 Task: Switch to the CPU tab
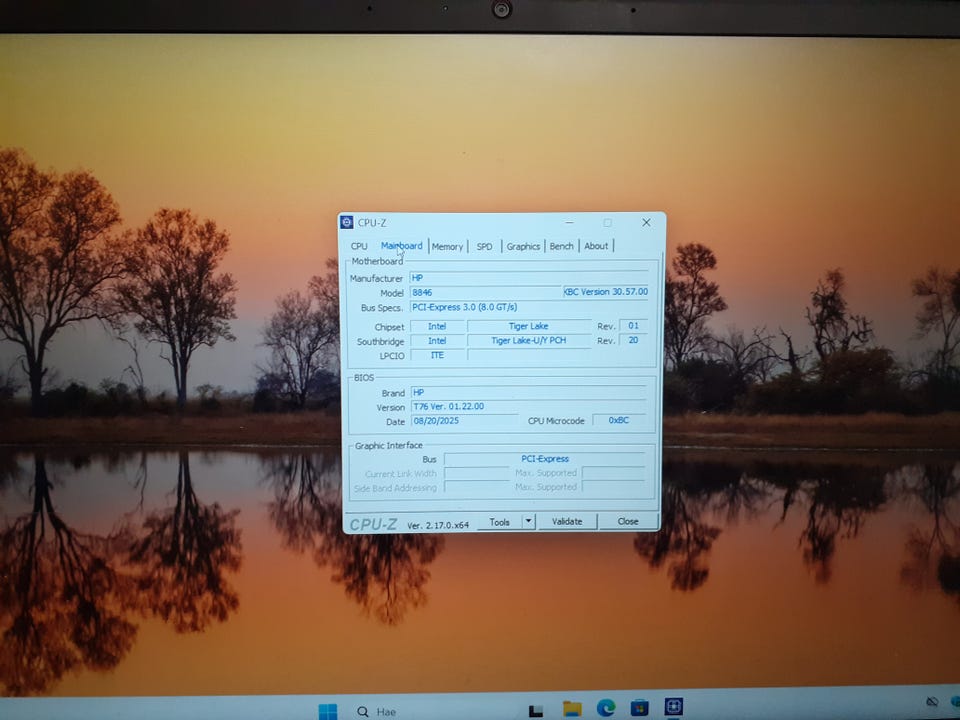coord(359,246)
